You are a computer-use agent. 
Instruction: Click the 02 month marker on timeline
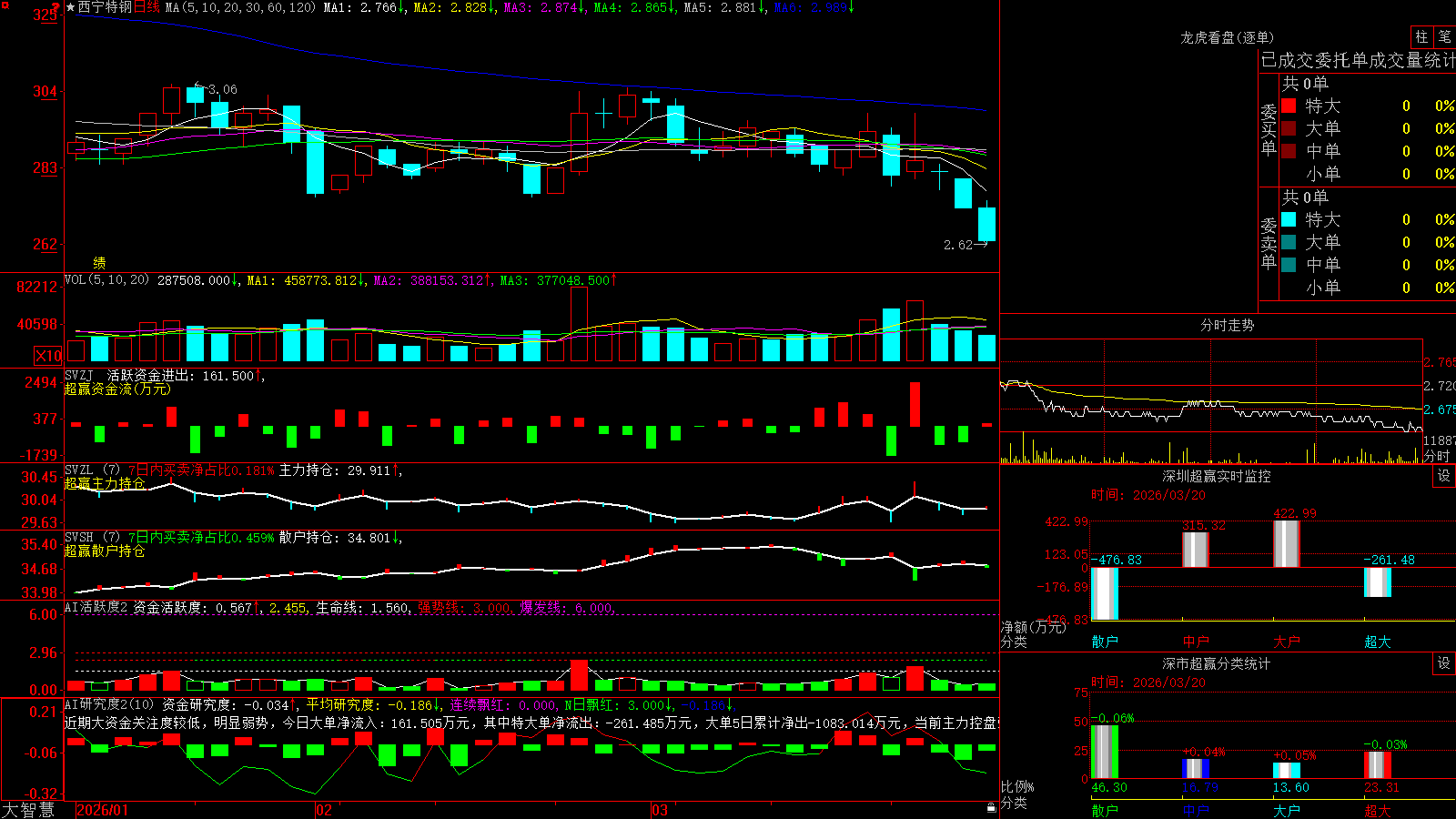coord(324,810)
